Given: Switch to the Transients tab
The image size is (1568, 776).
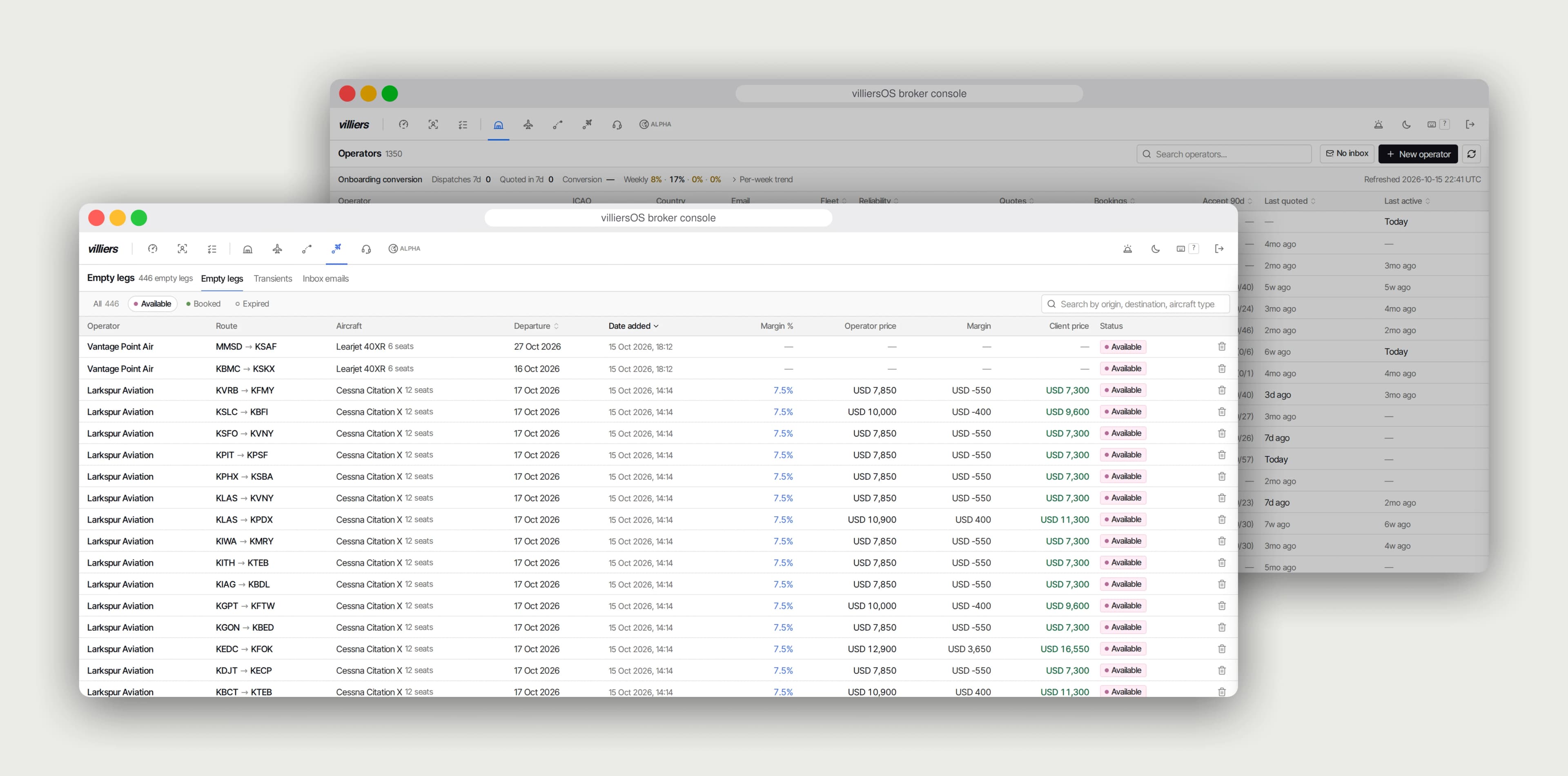Looking at the screenshot, I should [273, 279].
